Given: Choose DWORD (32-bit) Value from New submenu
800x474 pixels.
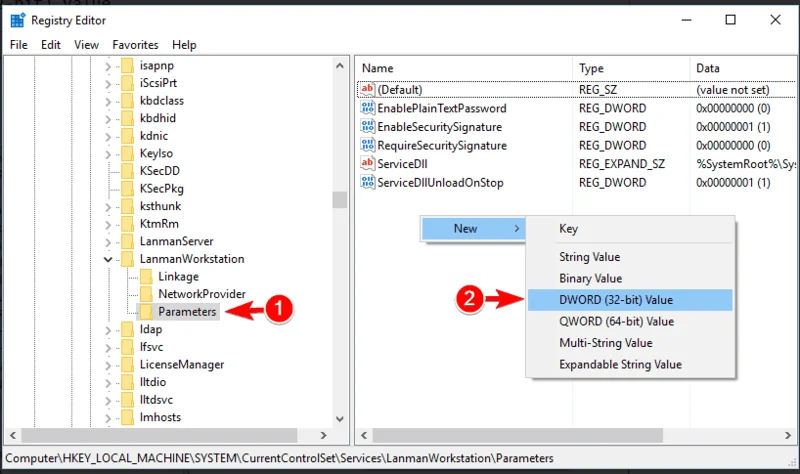Looking at the screenshot, I should pyautogui.click(x=630, y=300).
